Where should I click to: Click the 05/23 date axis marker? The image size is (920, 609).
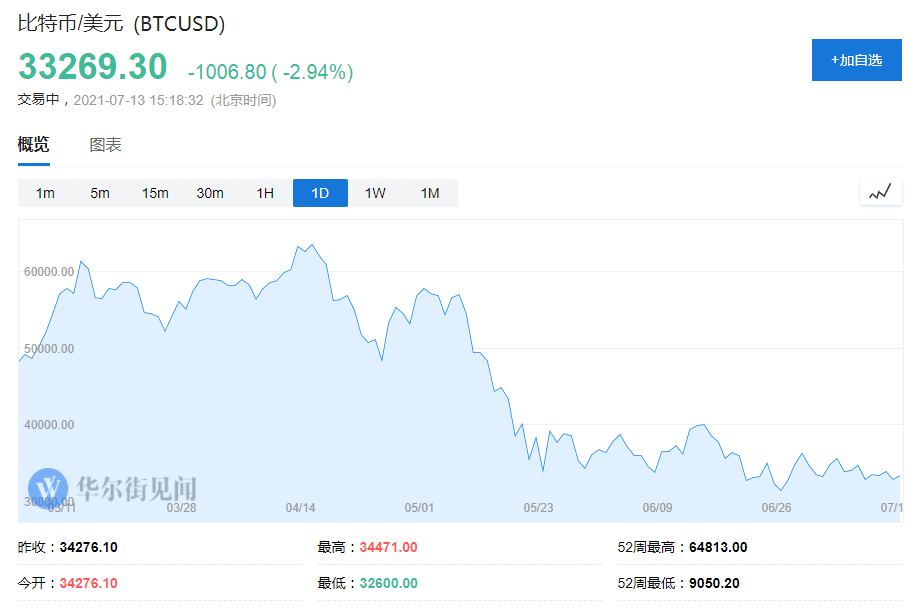tap(538, 508)
